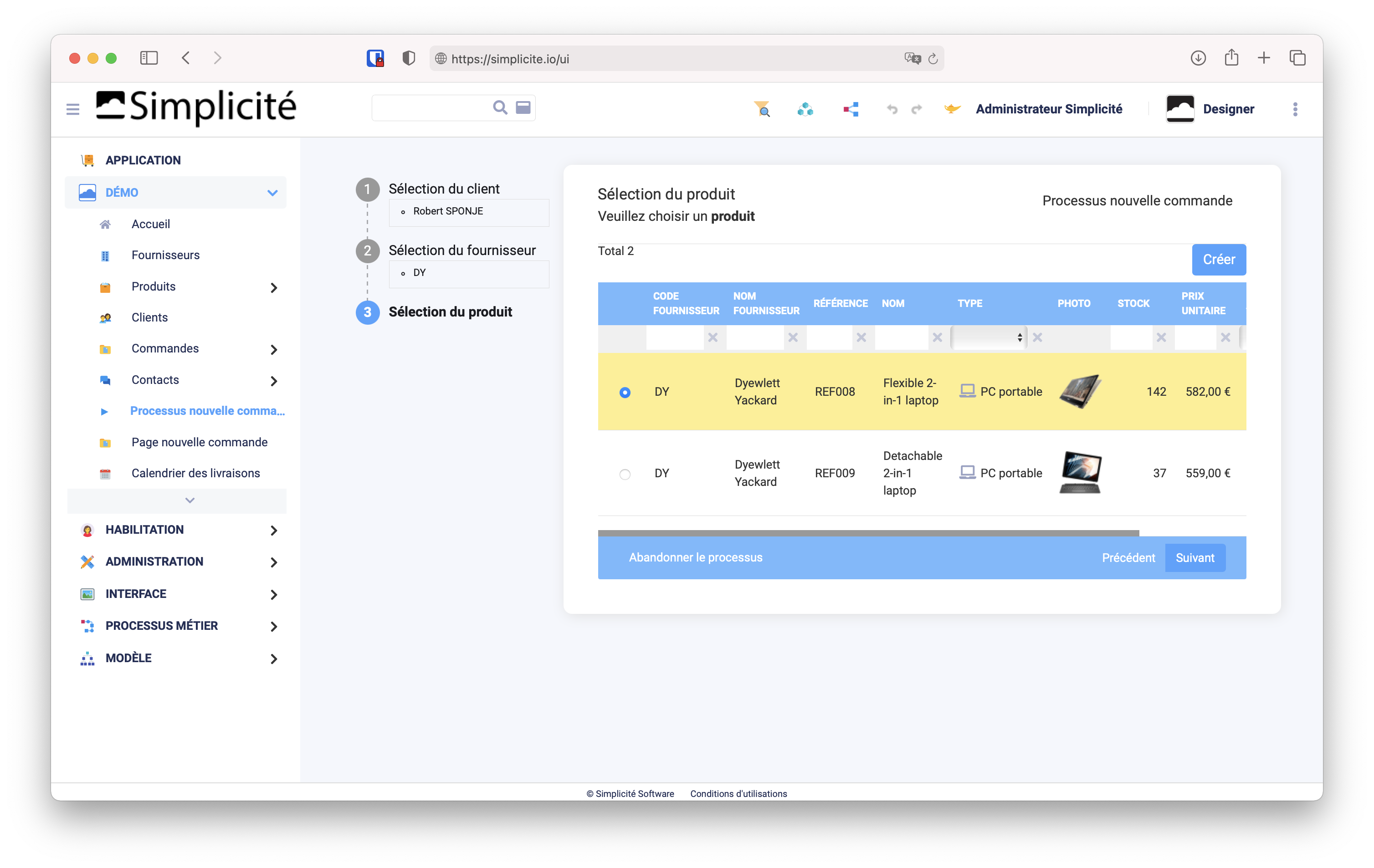Open the three-dot options menu
1374x868 pixels.
click(1295, 109)
